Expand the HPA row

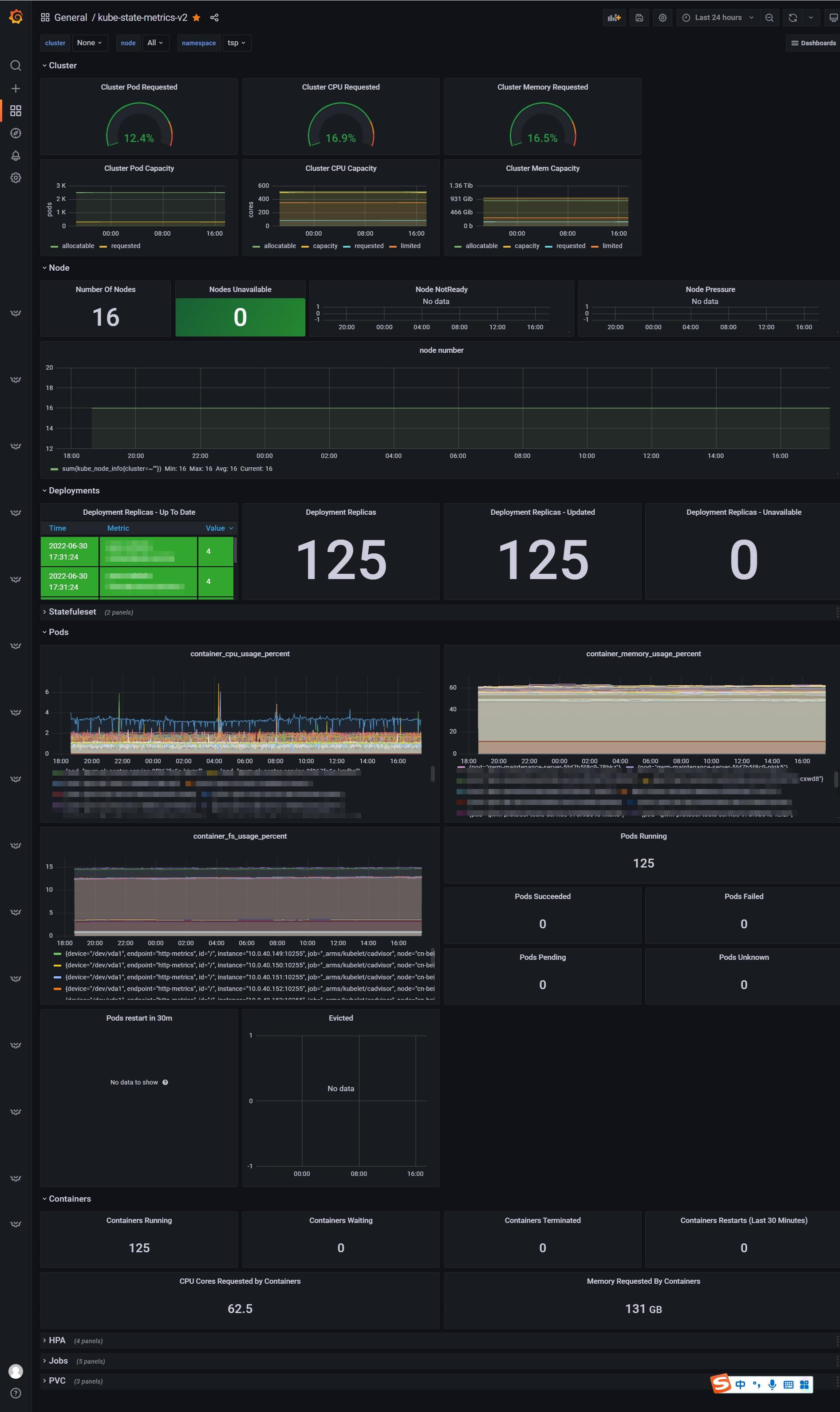[54, 1340]
